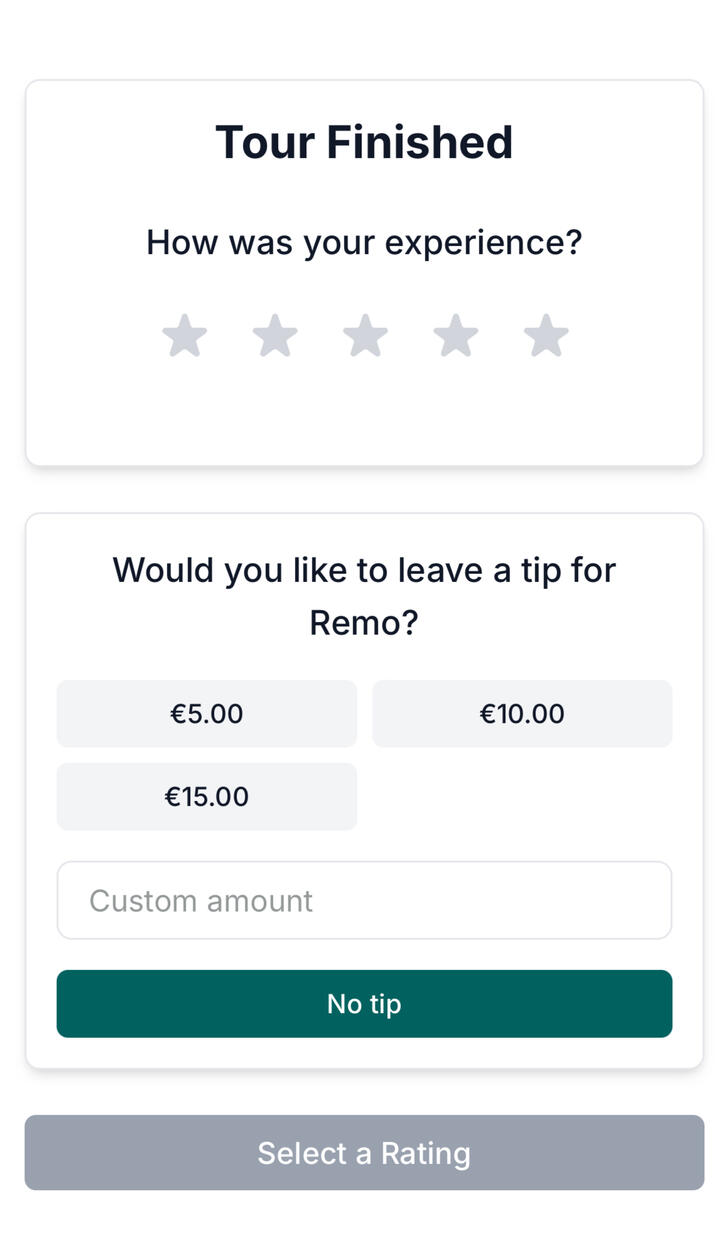Click the tip question mentioning Remo

[x=364, y=596]
